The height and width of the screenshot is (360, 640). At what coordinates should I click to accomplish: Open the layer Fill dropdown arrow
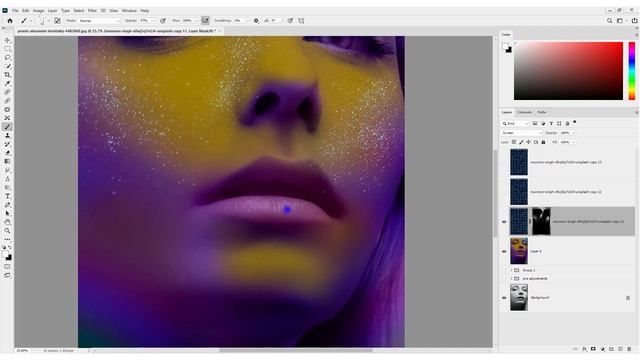click(x=573, y=142)
